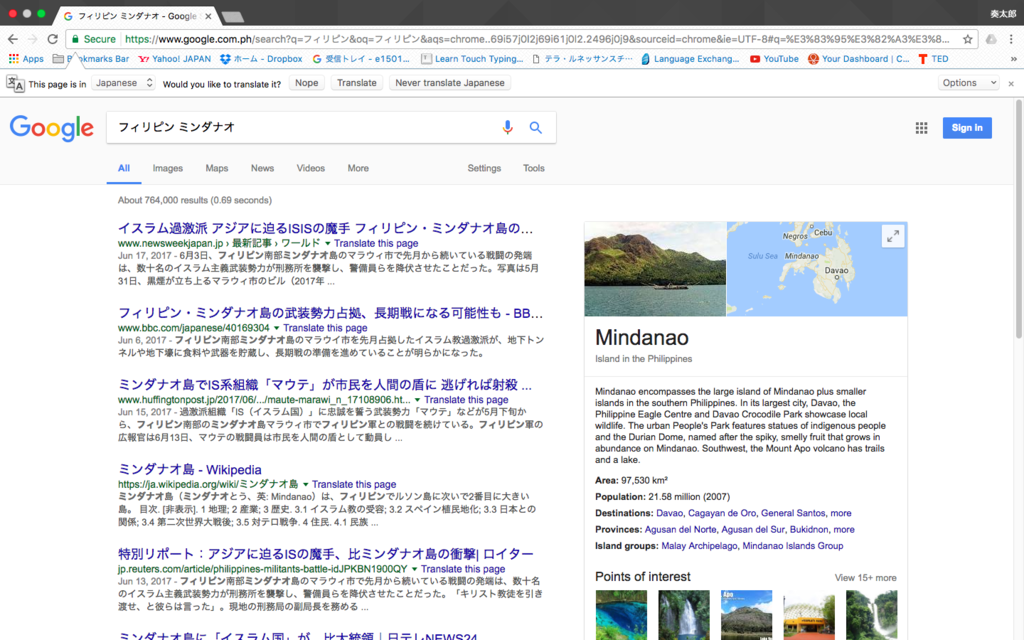Expand bbc.com result URL arrow
The width and height of the screenshot is (1024, 640).
coord(276,328)
